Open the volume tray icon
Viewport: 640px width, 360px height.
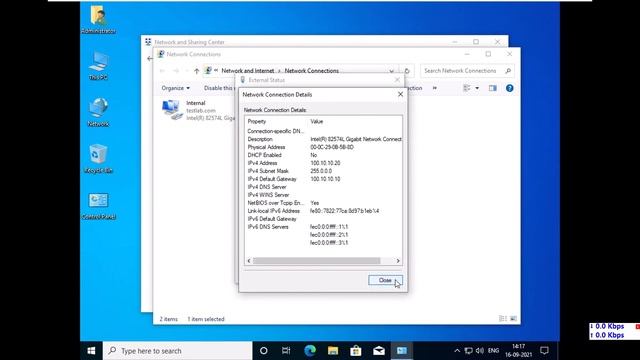480,351
